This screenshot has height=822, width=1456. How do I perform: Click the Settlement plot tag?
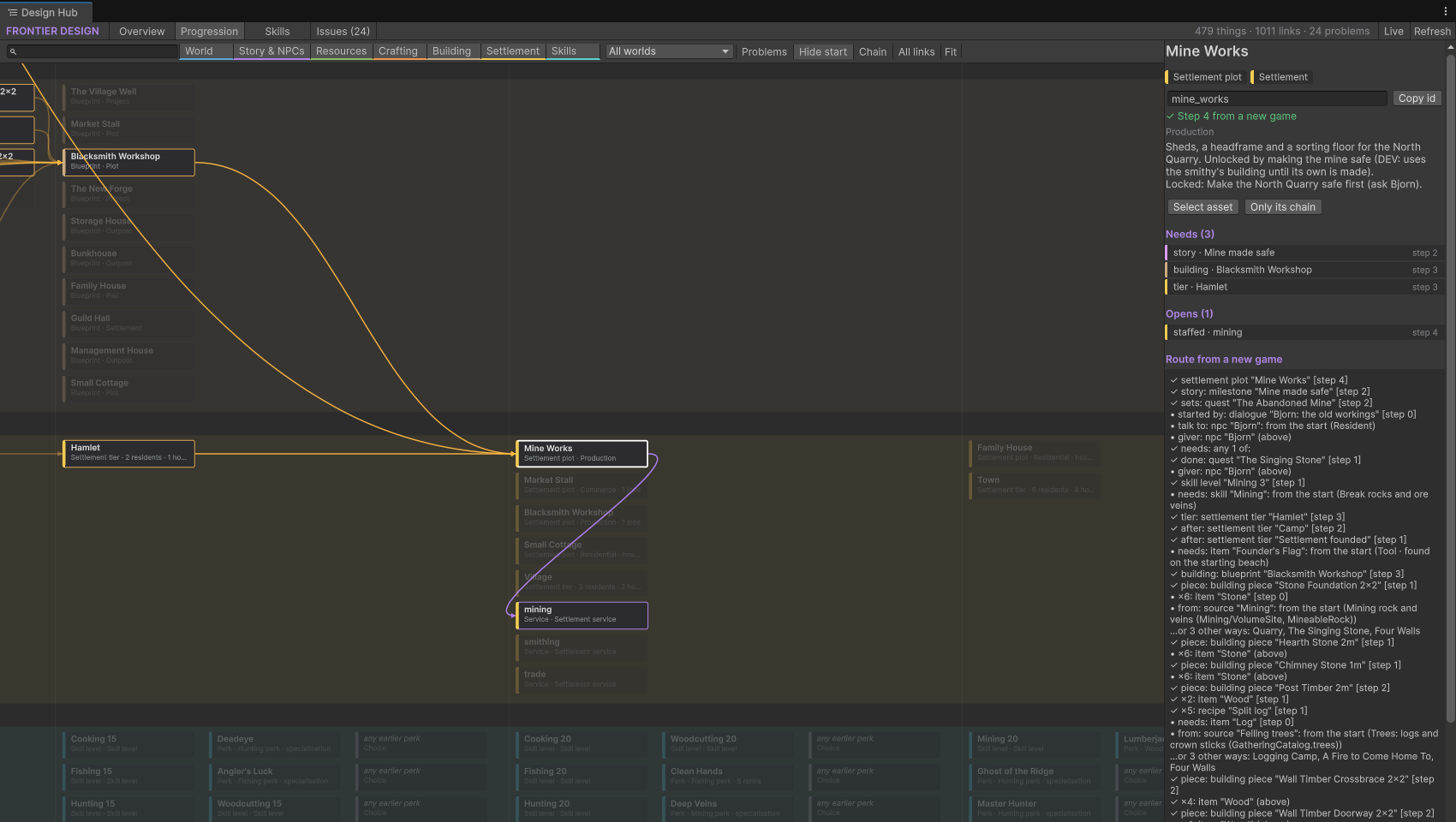tap(1205, 77)
